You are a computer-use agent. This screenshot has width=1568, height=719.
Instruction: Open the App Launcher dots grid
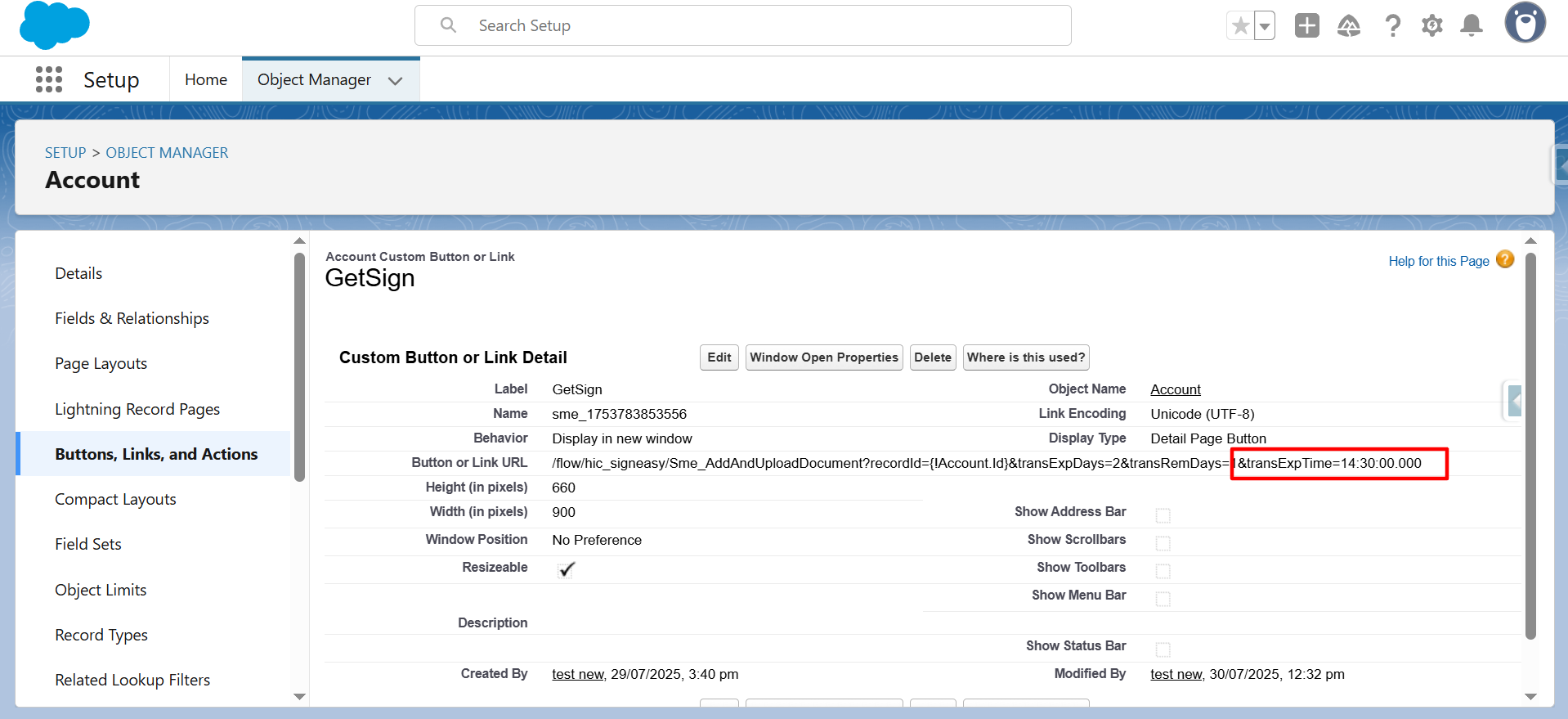tap(49, 79)
